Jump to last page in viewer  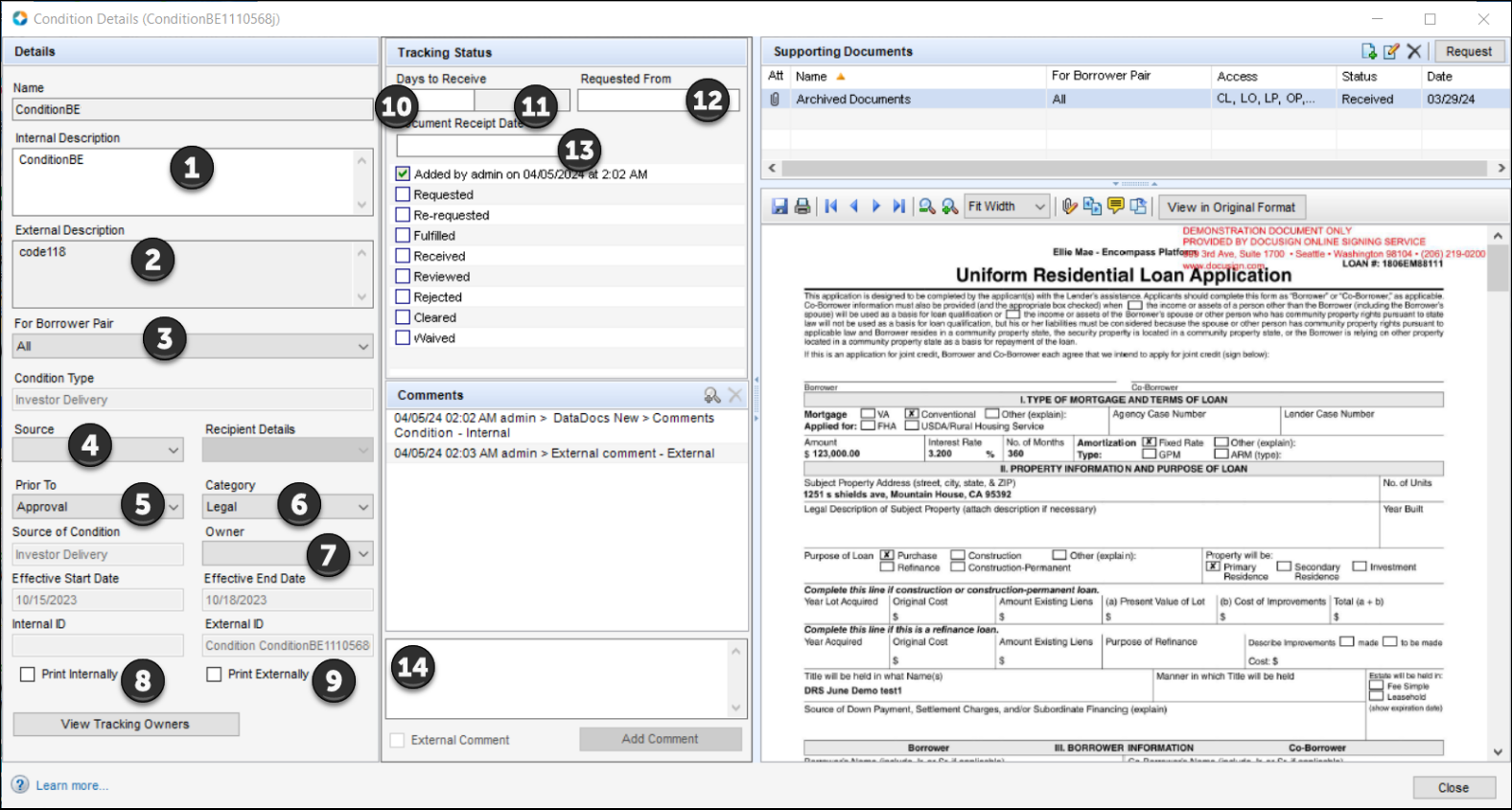tap(898, 206)
